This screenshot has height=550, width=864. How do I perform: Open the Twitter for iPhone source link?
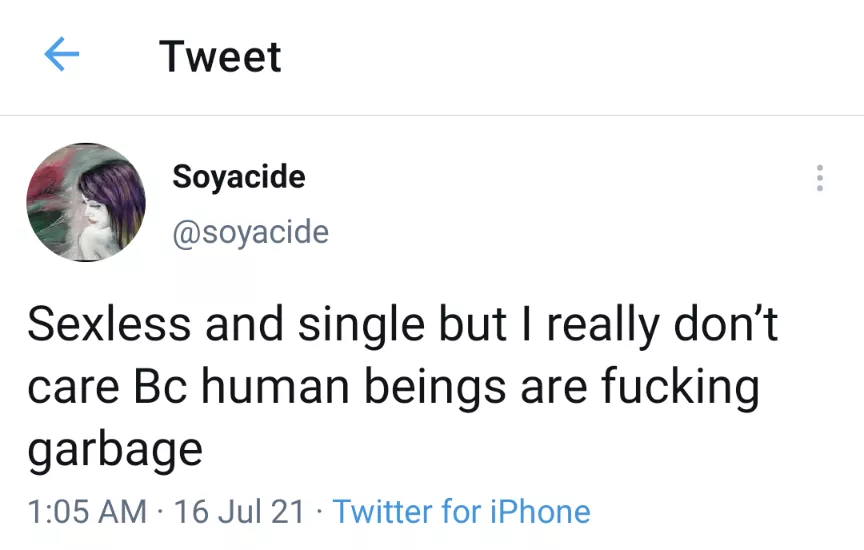pyautogui.click(x=461, y=512)
